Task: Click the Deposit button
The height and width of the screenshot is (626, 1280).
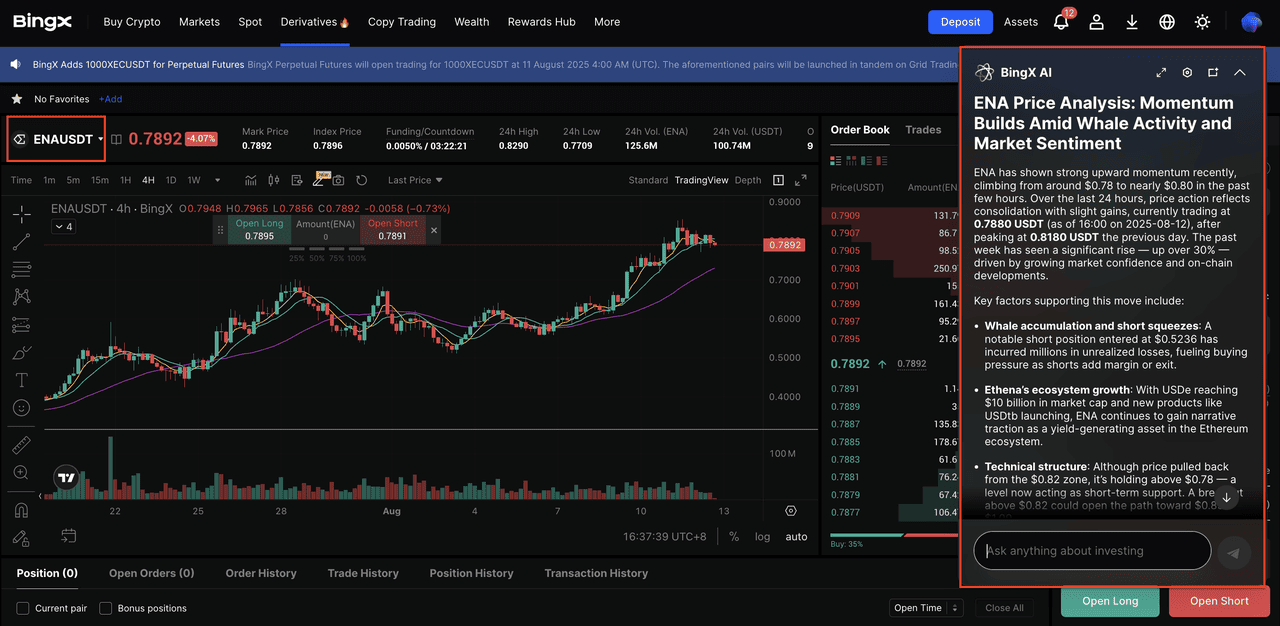Action: [960, 22]
